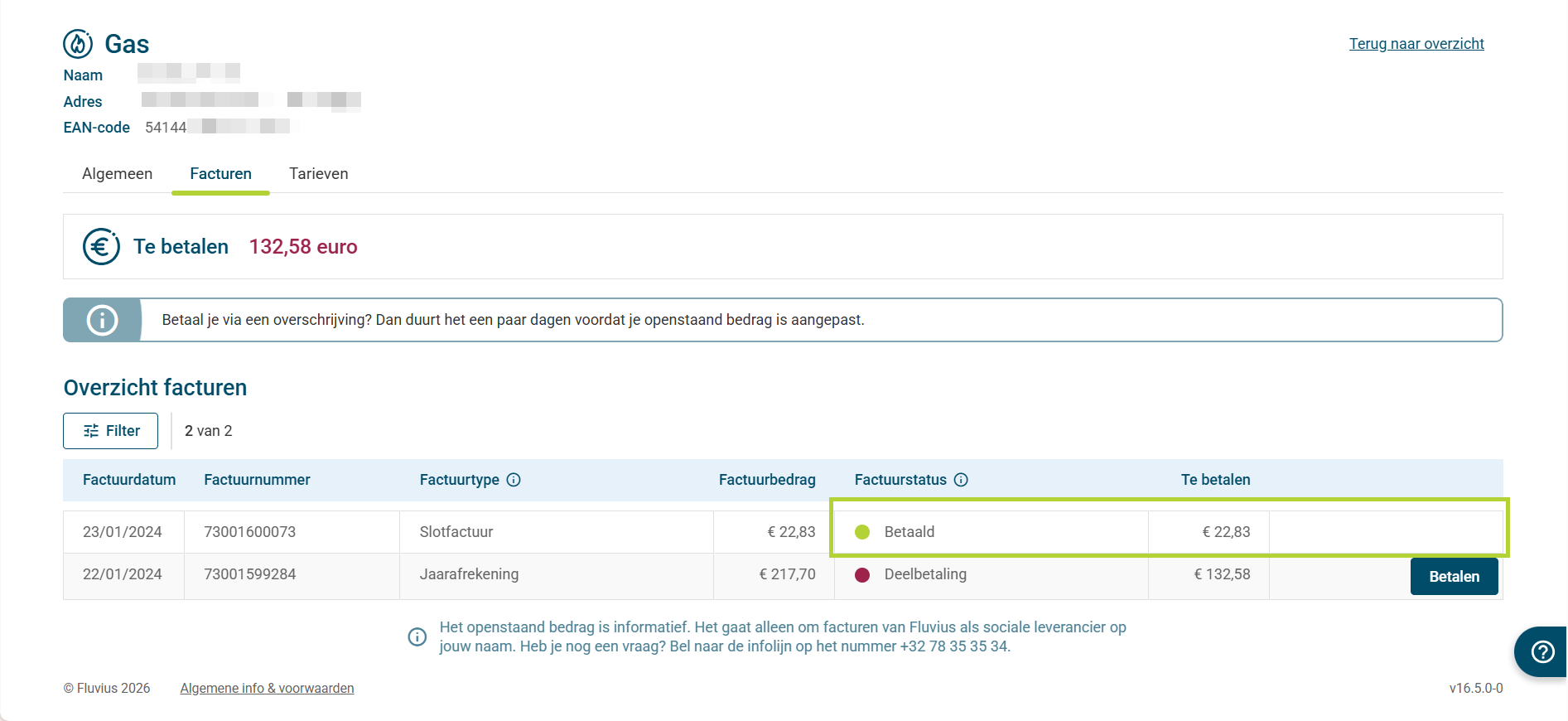Click the euro symbol icon

[101, 247]
